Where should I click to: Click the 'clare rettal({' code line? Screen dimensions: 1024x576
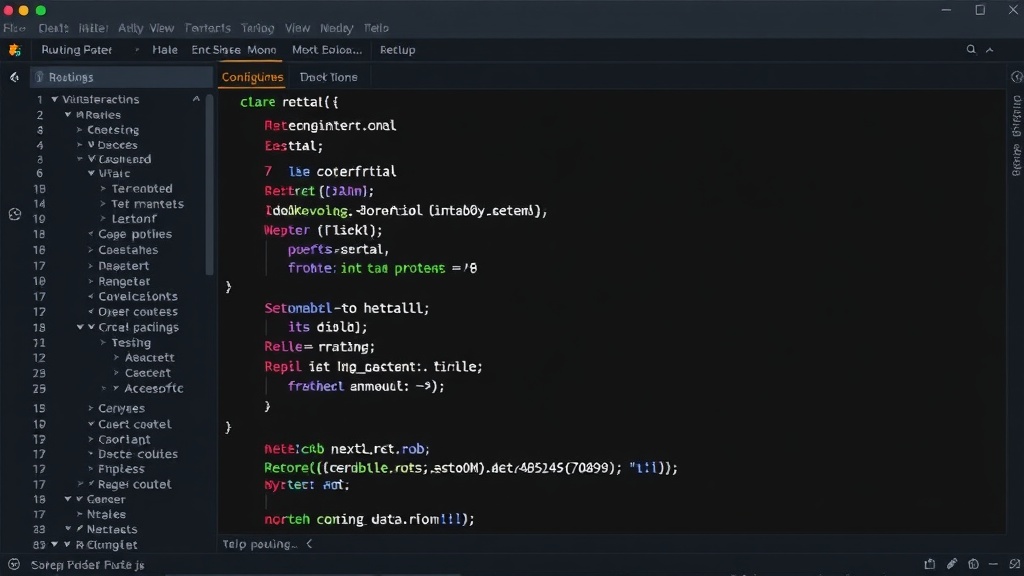[289, 102]
